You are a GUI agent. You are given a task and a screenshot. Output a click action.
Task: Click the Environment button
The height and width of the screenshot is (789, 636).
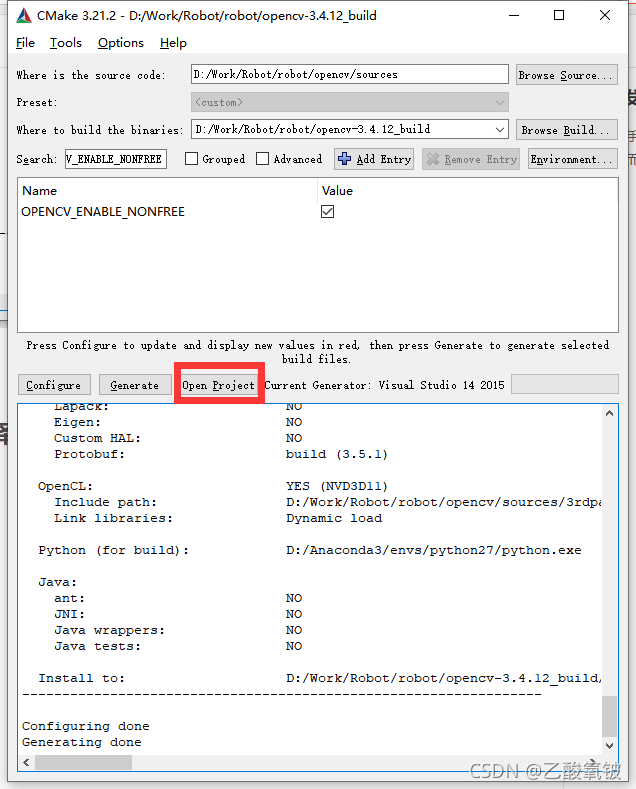coord(573,159)
